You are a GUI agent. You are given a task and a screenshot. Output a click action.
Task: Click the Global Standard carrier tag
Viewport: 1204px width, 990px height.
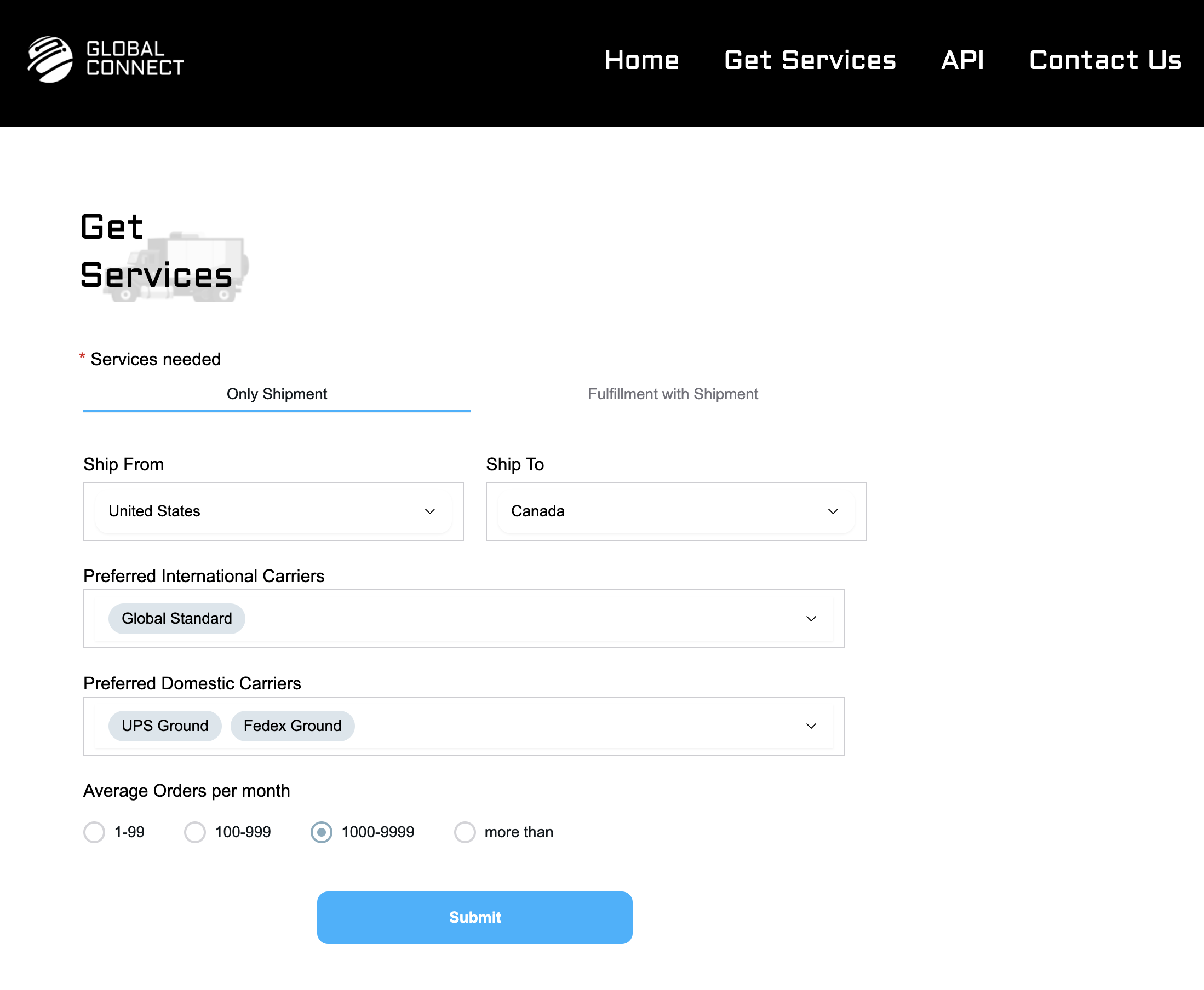point(177,619)
